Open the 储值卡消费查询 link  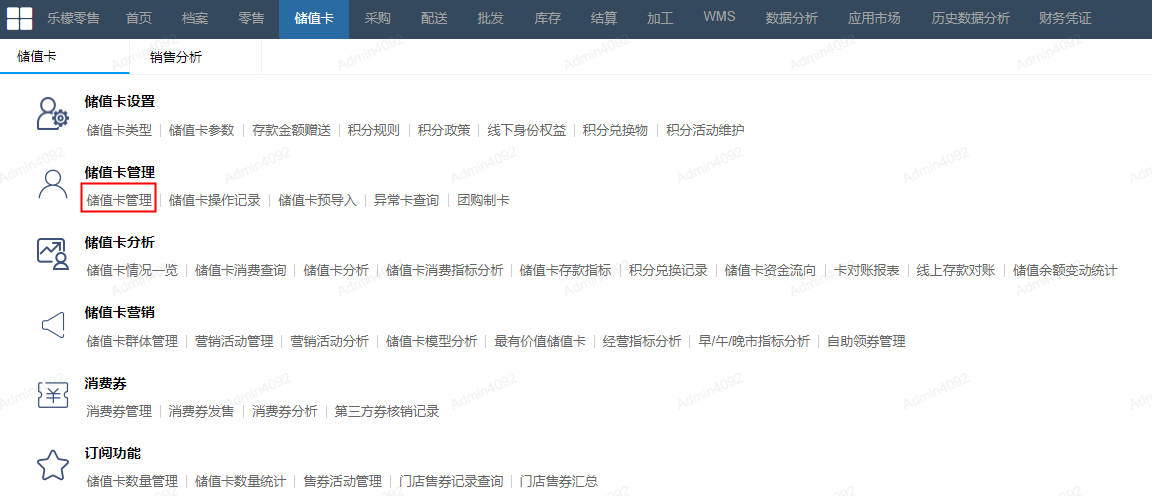click(241, 270)
